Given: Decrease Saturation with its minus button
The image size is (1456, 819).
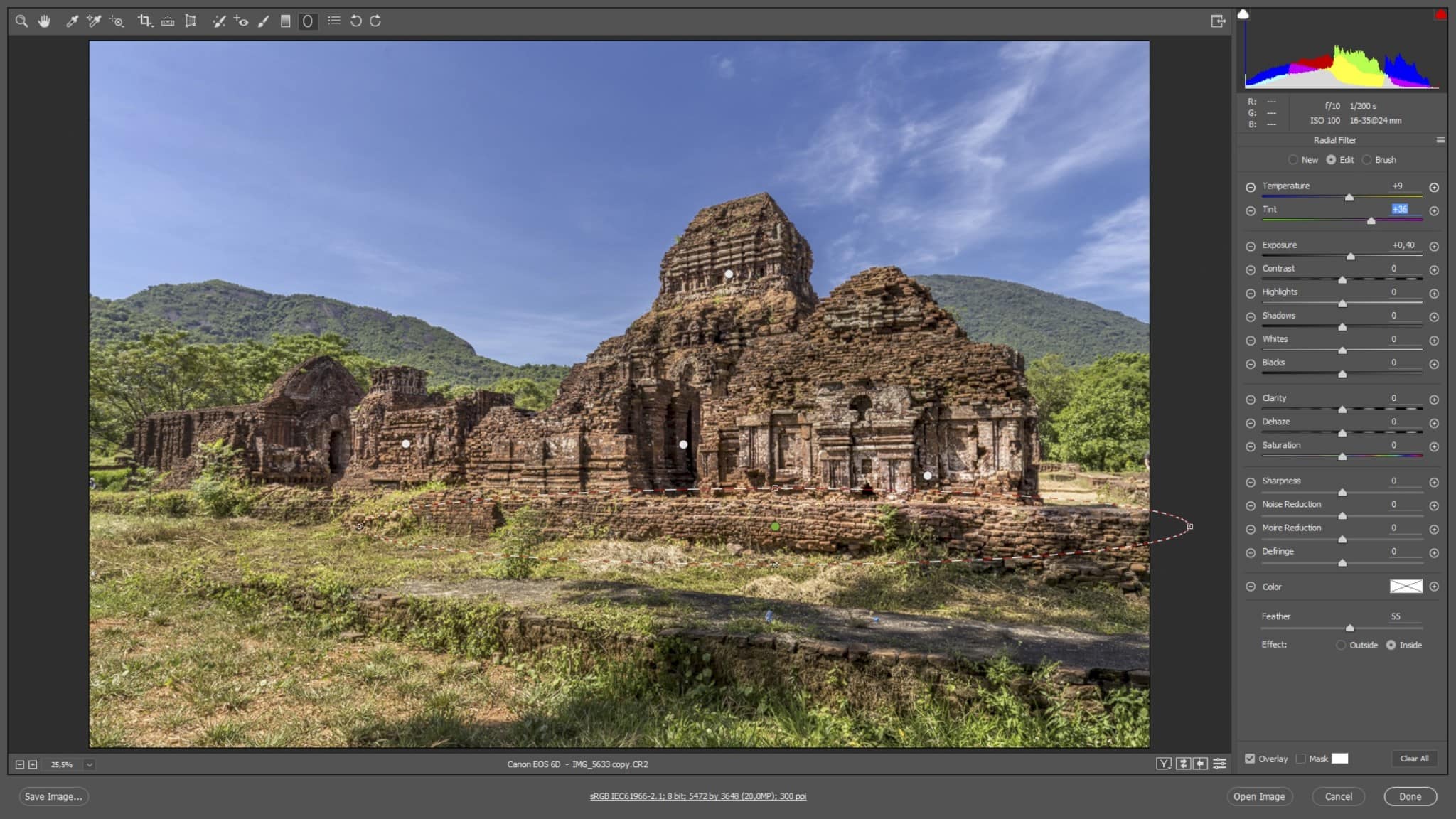Looking at the screenshot, I should coord(1251,447).
